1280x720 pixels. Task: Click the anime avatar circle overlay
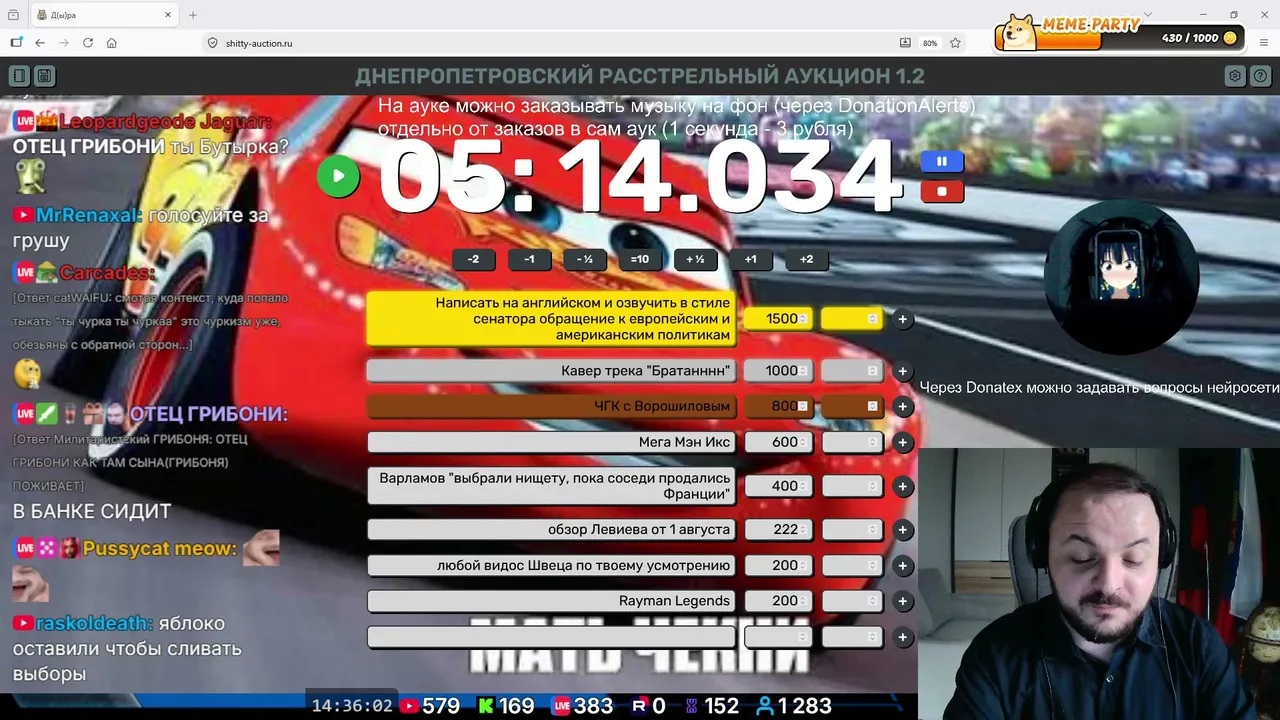1121,278
